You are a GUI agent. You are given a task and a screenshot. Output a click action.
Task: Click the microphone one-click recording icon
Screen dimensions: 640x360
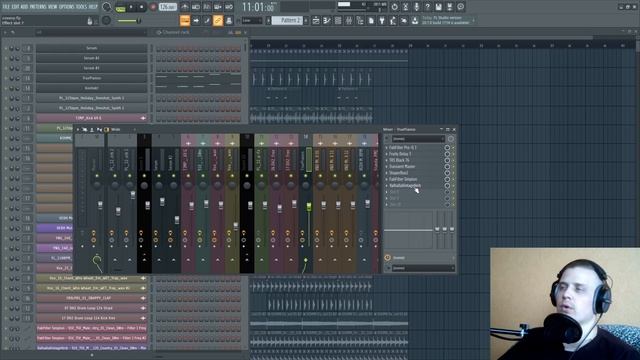pos(416,7)
